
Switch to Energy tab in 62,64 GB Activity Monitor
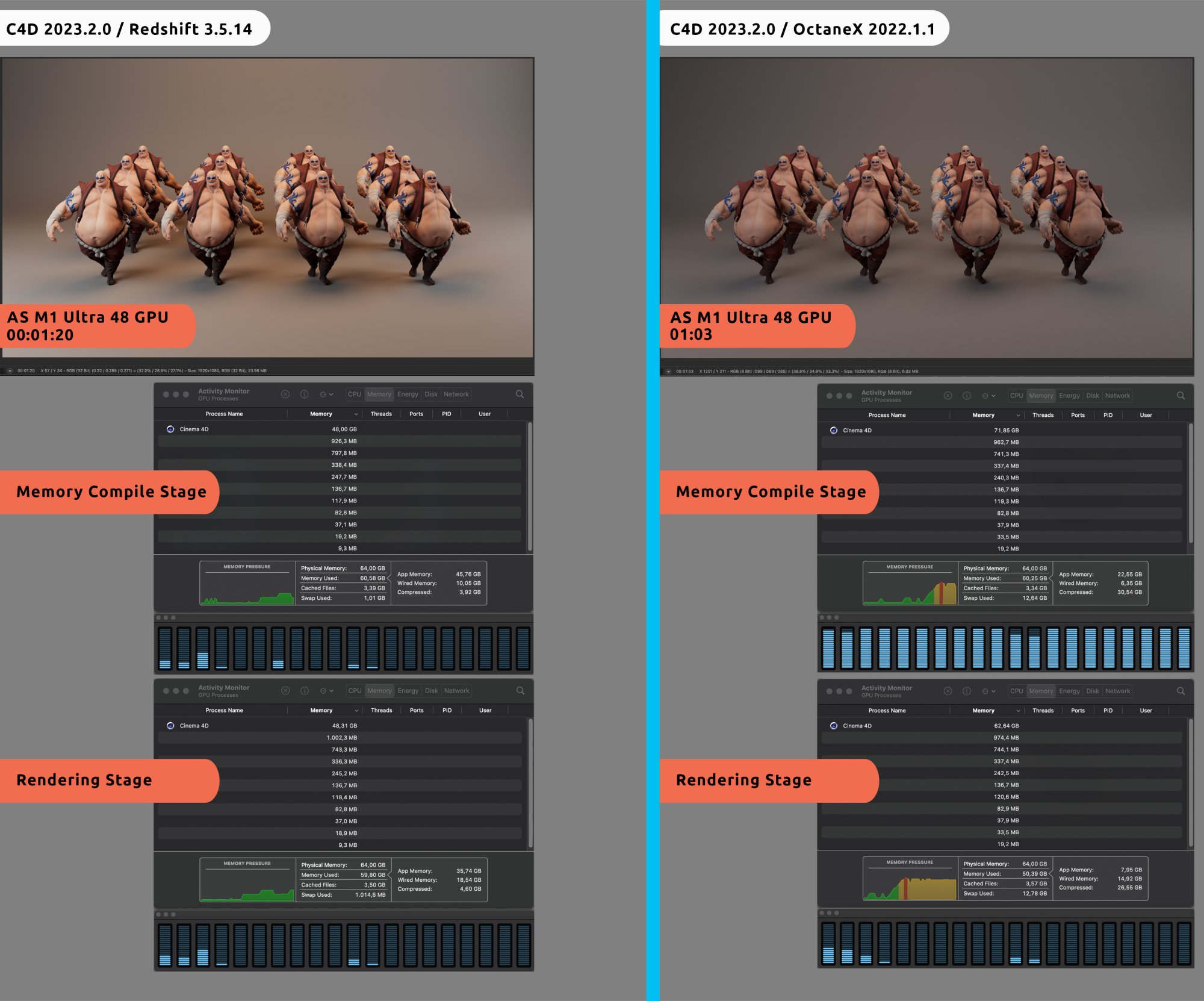coord(1069,691)
